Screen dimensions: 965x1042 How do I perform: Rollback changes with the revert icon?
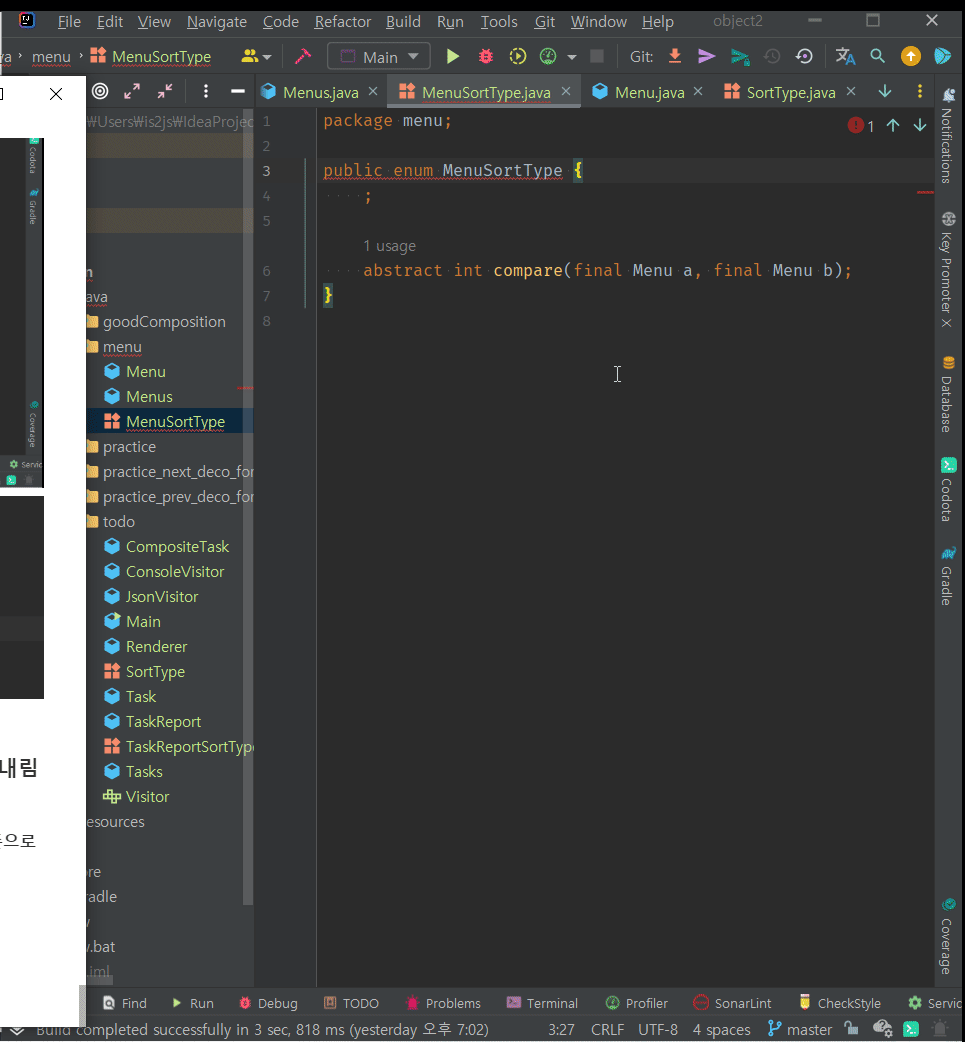804,56
